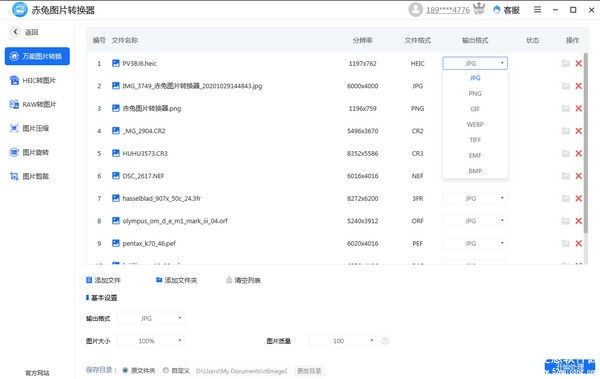Open the basic settings 输出格式 JPG dropdown
The width and height of the screenshot is (600, 379).
[151, 318]
